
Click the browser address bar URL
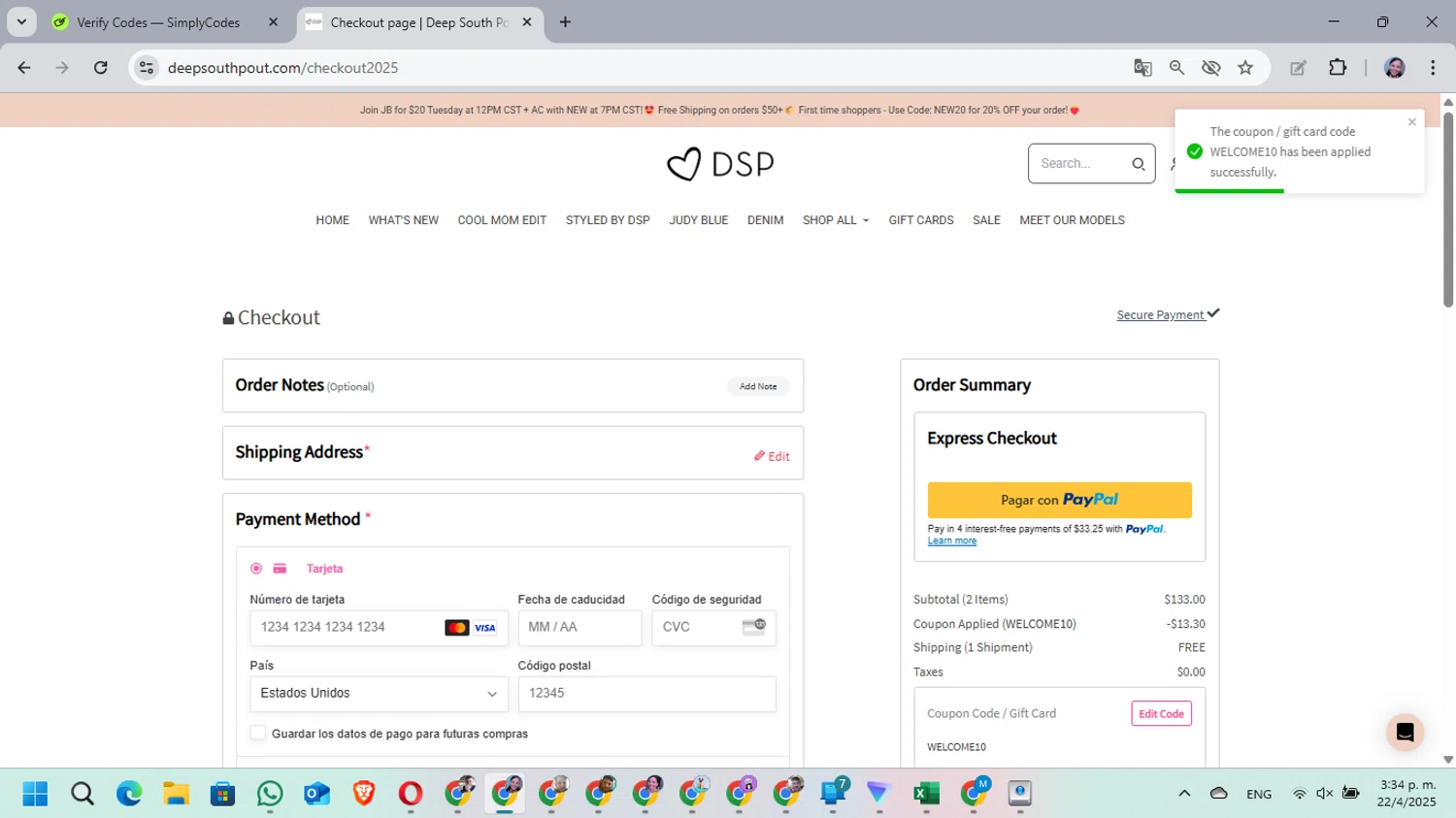pos(282,68)
